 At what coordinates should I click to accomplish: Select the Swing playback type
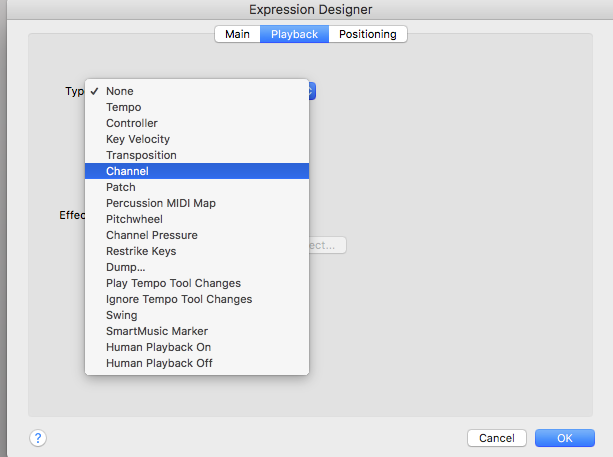[x=122, y=315]
